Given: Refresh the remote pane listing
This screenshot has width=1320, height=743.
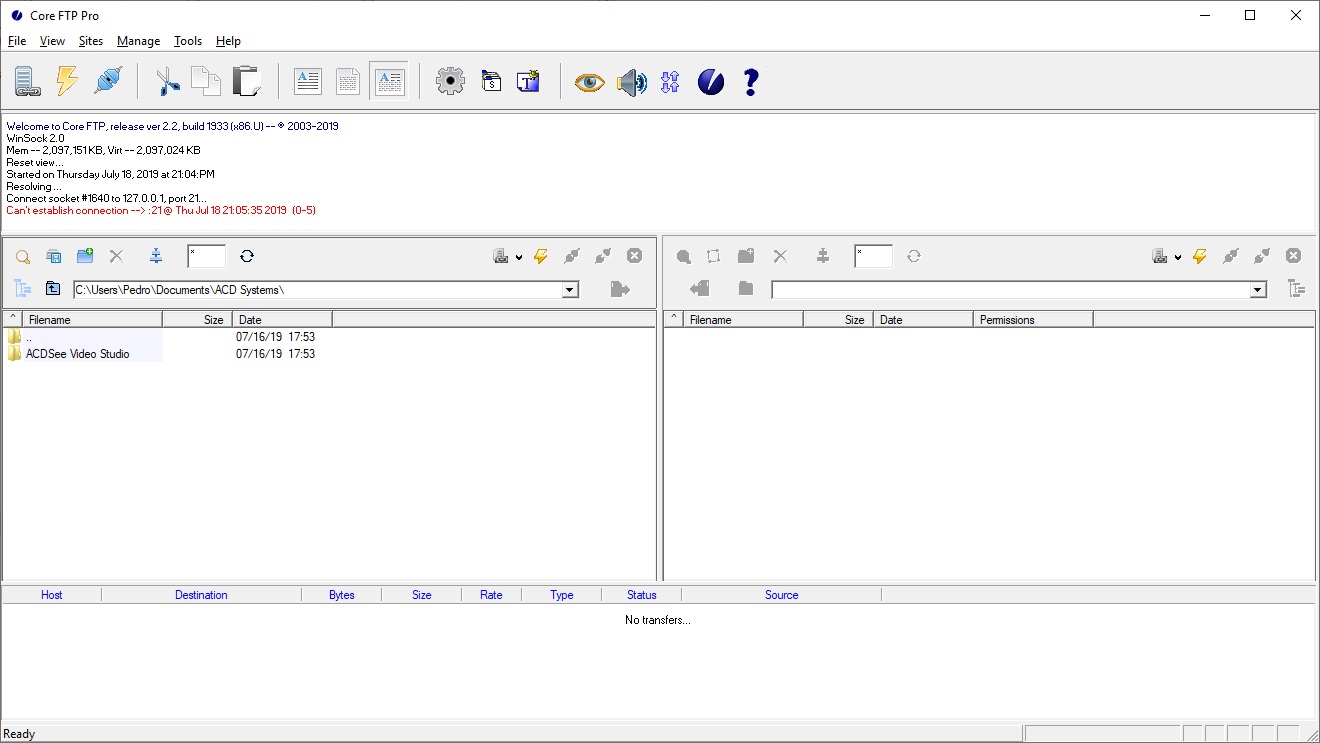Looking at the screenshot, I should coord(914,256).
